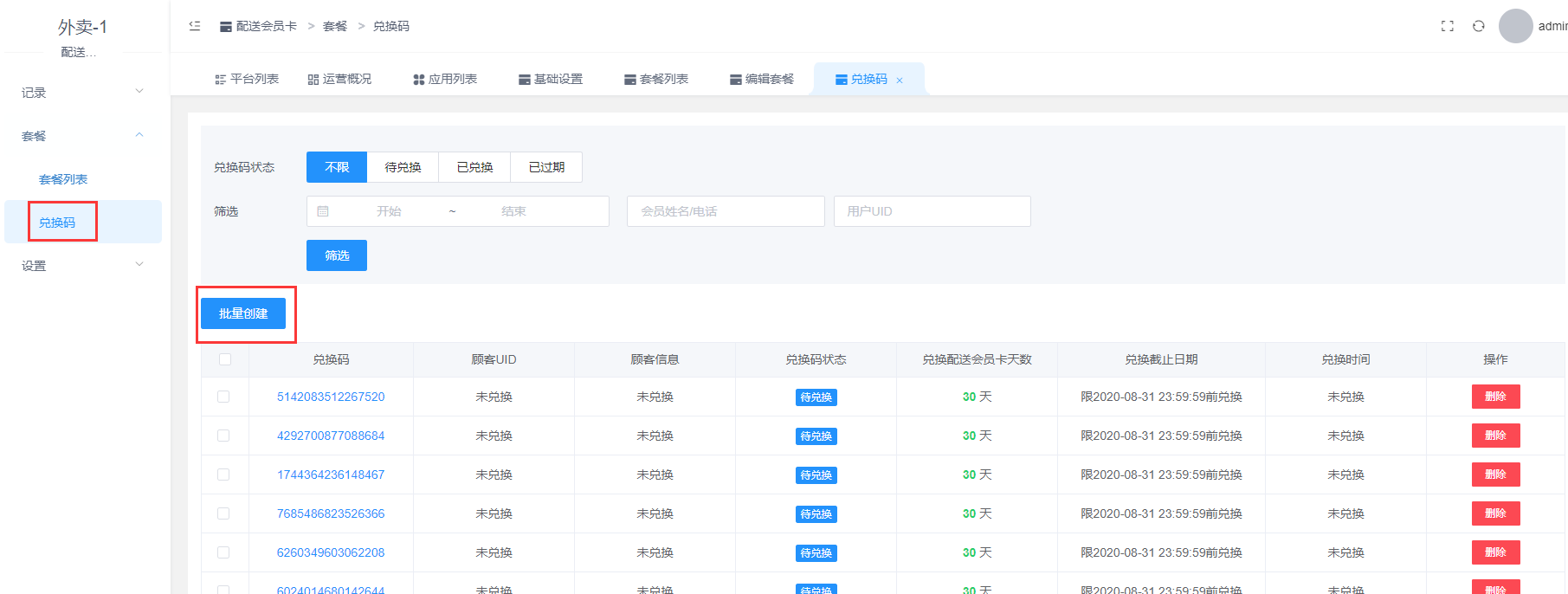Switch to the 应用列表 tab

445,79
